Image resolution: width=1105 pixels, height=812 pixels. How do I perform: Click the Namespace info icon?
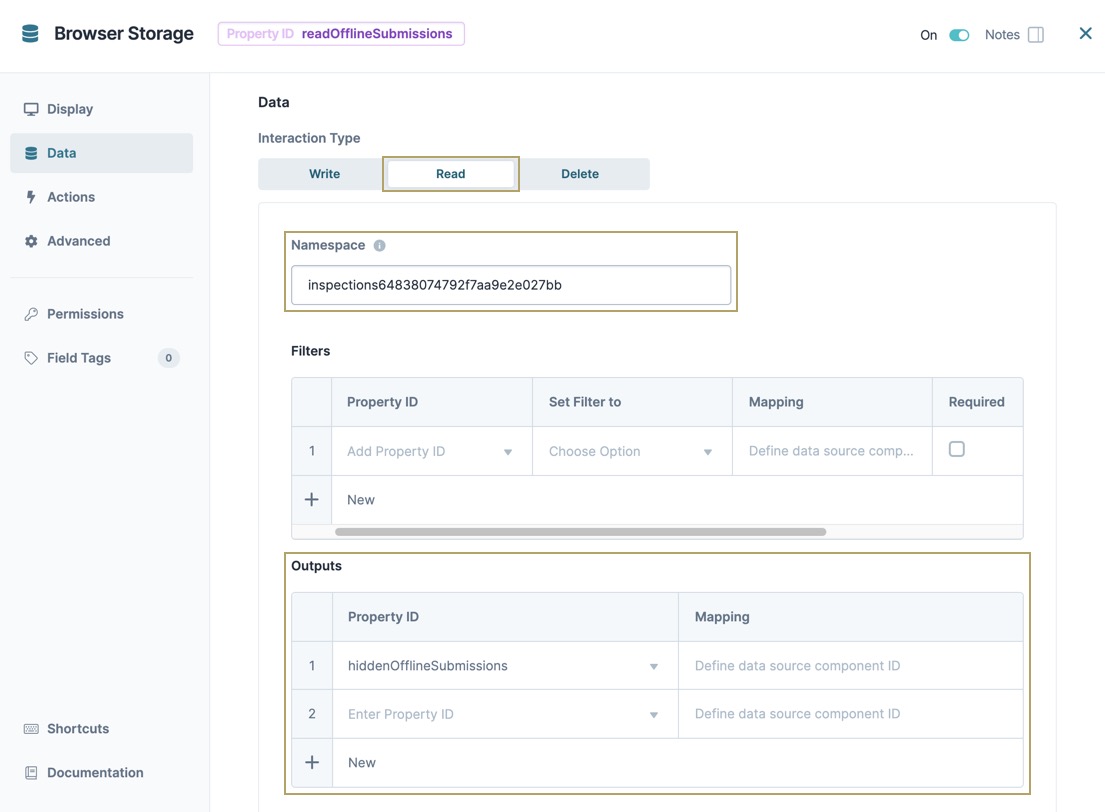tap(379, 245)
